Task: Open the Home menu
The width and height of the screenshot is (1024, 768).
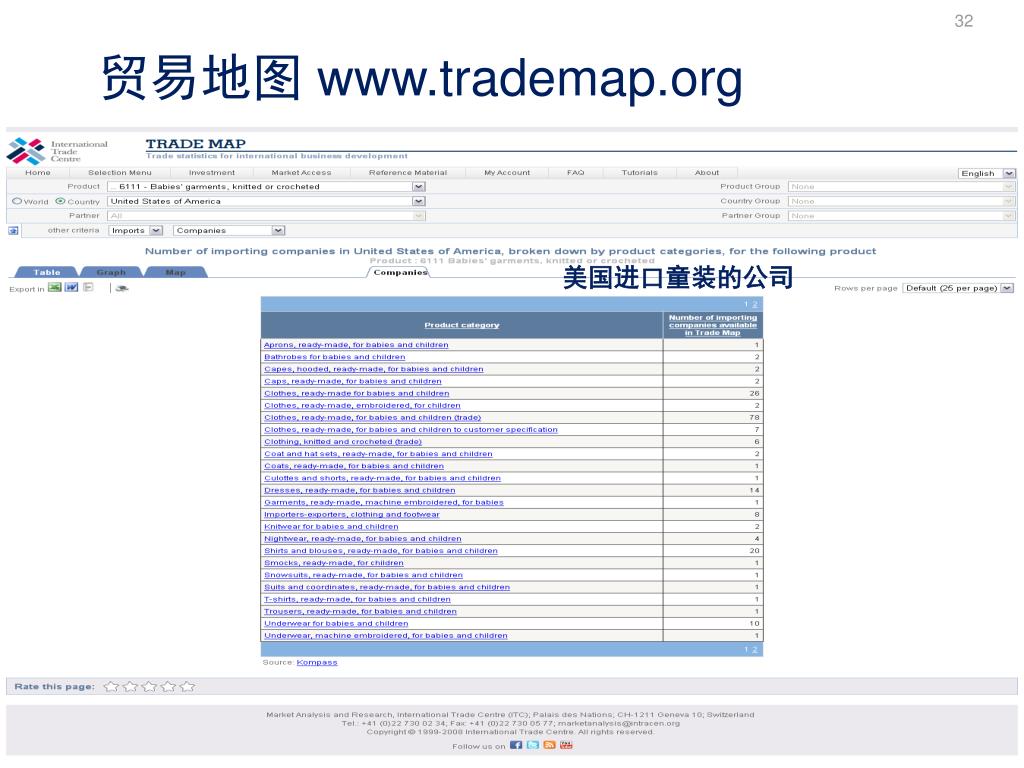Action: (x=38, y=172)
